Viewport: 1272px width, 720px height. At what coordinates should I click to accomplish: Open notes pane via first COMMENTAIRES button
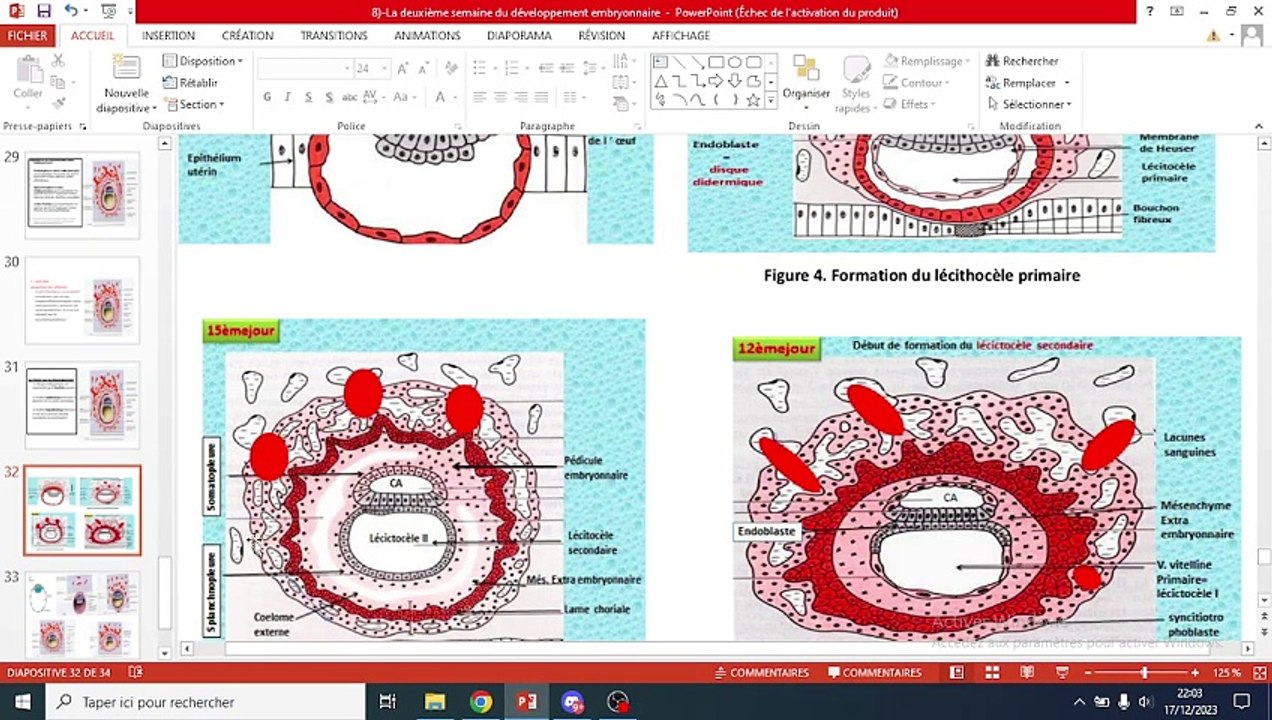pos(761,672)
